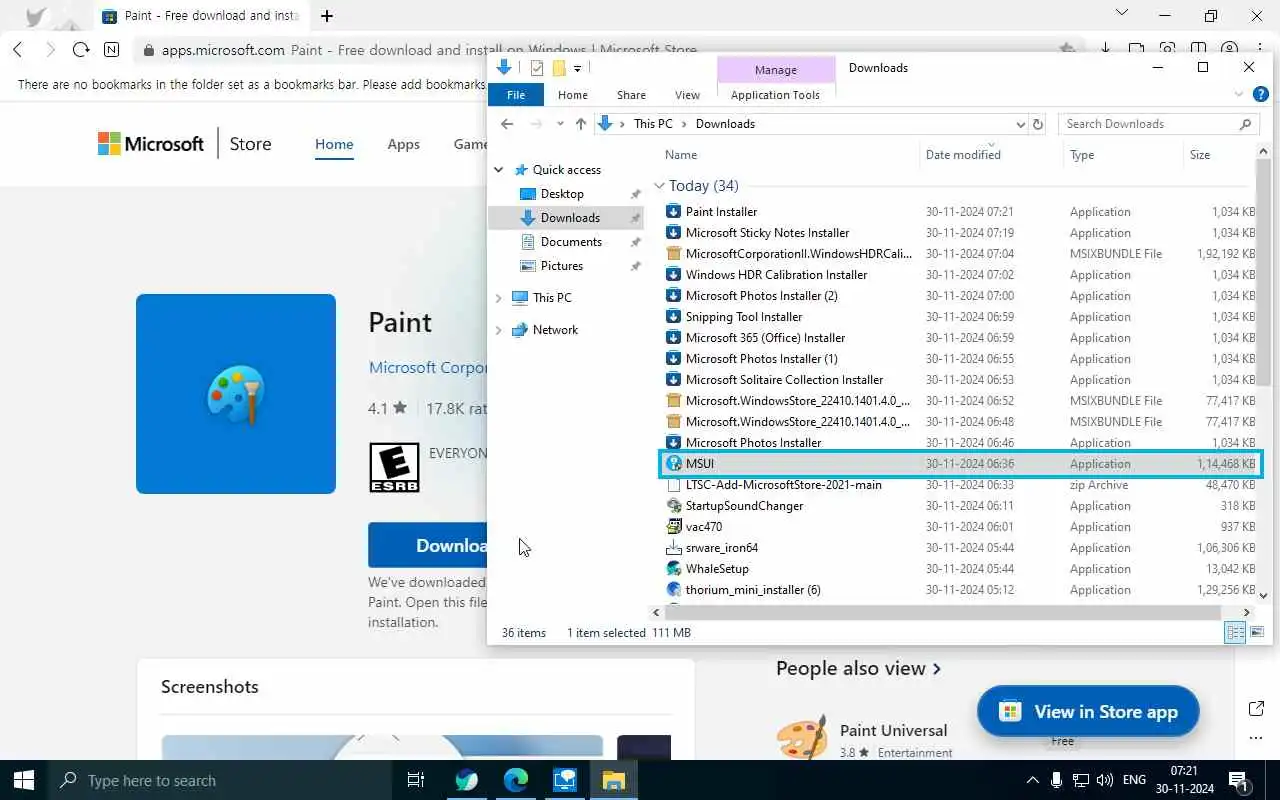Click the Paint Installer file icon
Viewport: 1280px width, 800px height.
coord(674,212)
